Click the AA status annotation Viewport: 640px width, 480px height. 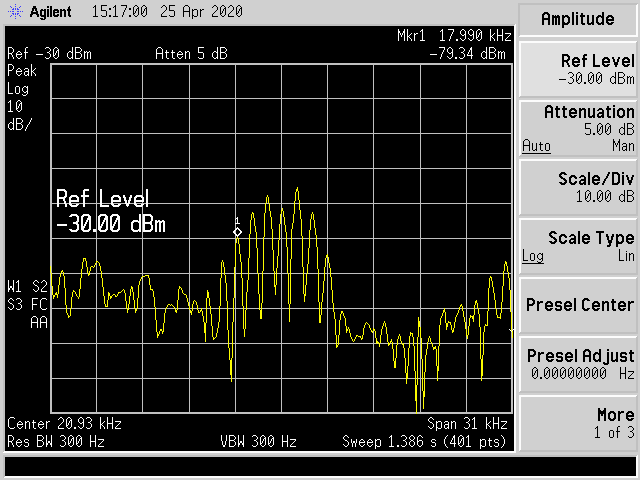click(x=39, y=322)
